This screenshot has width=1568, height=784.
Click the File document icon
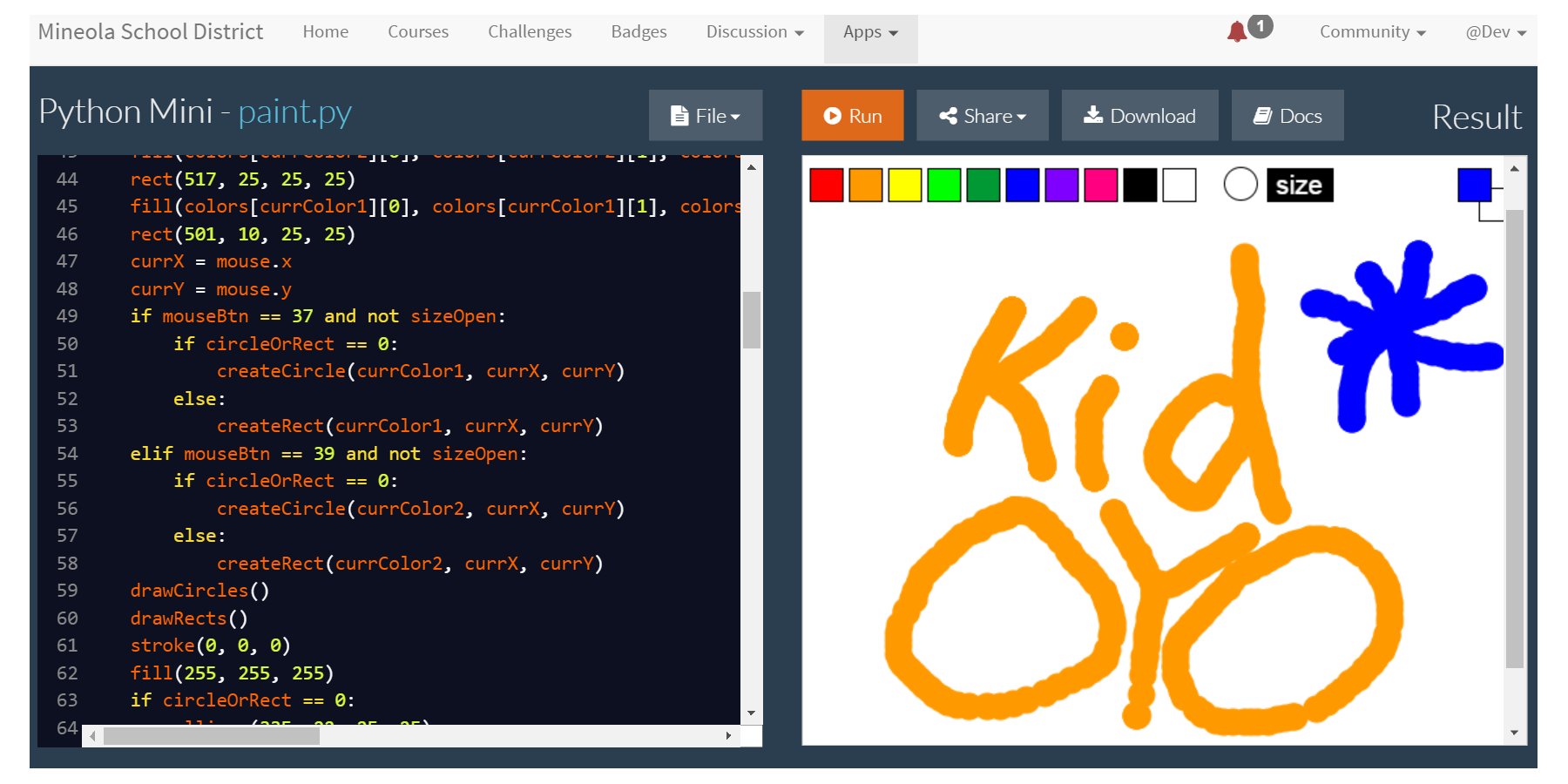(x=679, y=116)
